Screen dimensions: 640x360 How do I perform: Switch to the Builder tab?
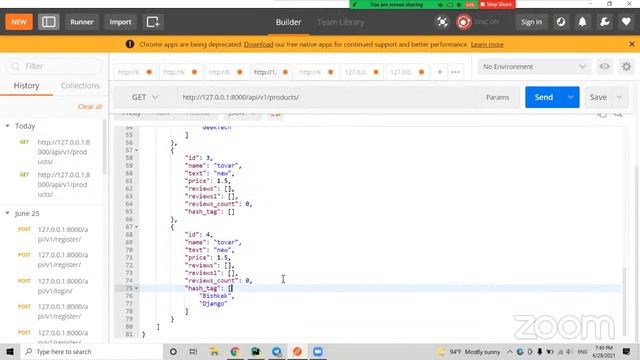coord(288,22)
